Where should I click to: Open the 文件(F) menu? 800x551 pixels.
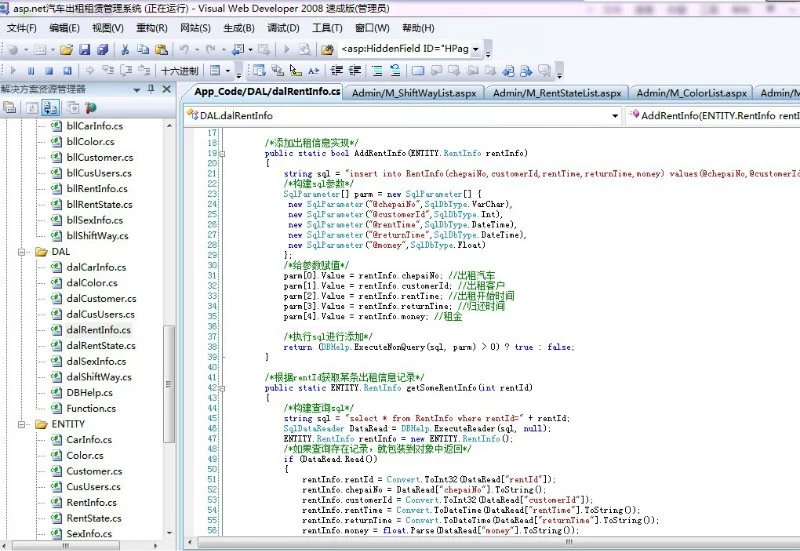21,28
